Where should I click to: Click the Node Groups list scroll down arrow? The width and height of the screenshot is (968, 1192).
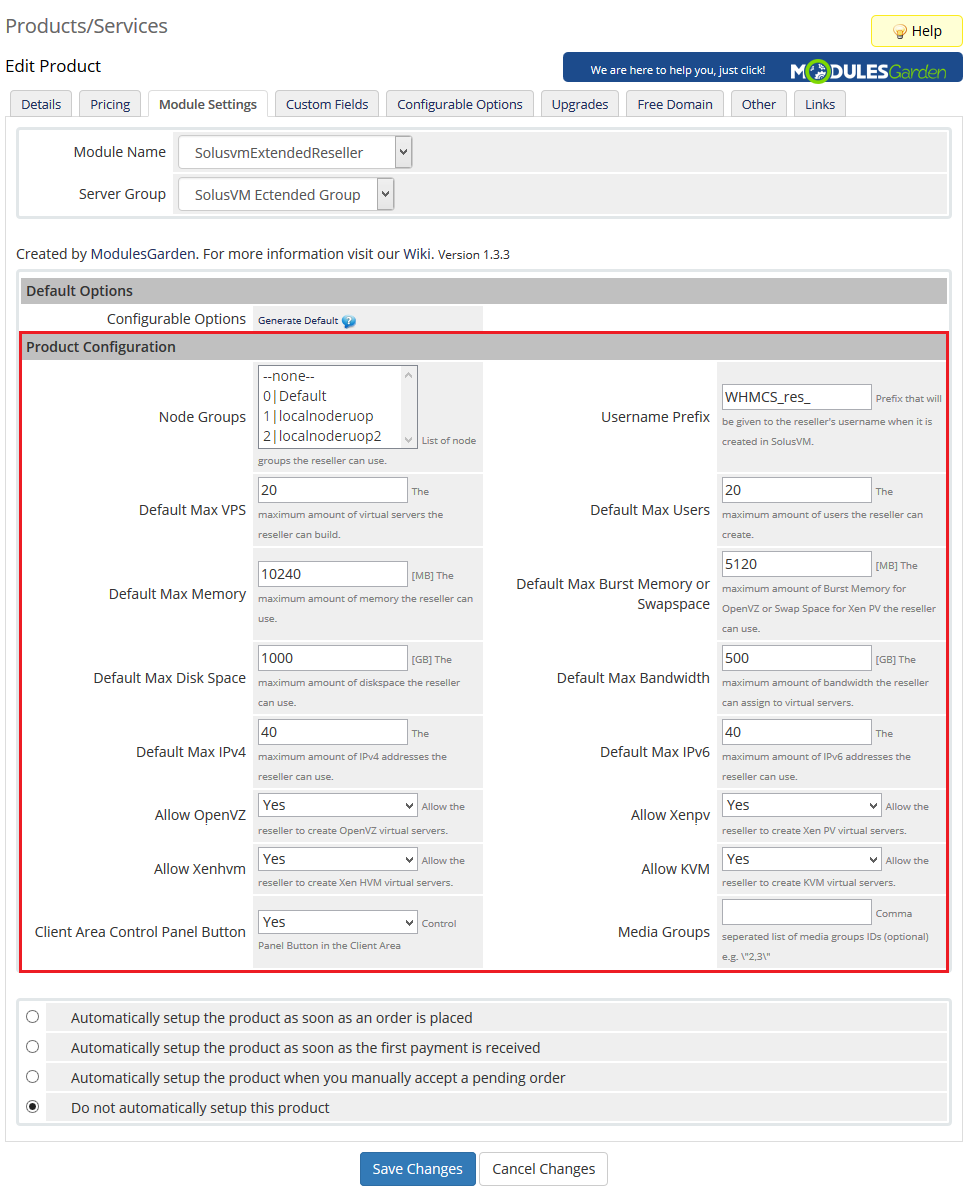point(408,439)
